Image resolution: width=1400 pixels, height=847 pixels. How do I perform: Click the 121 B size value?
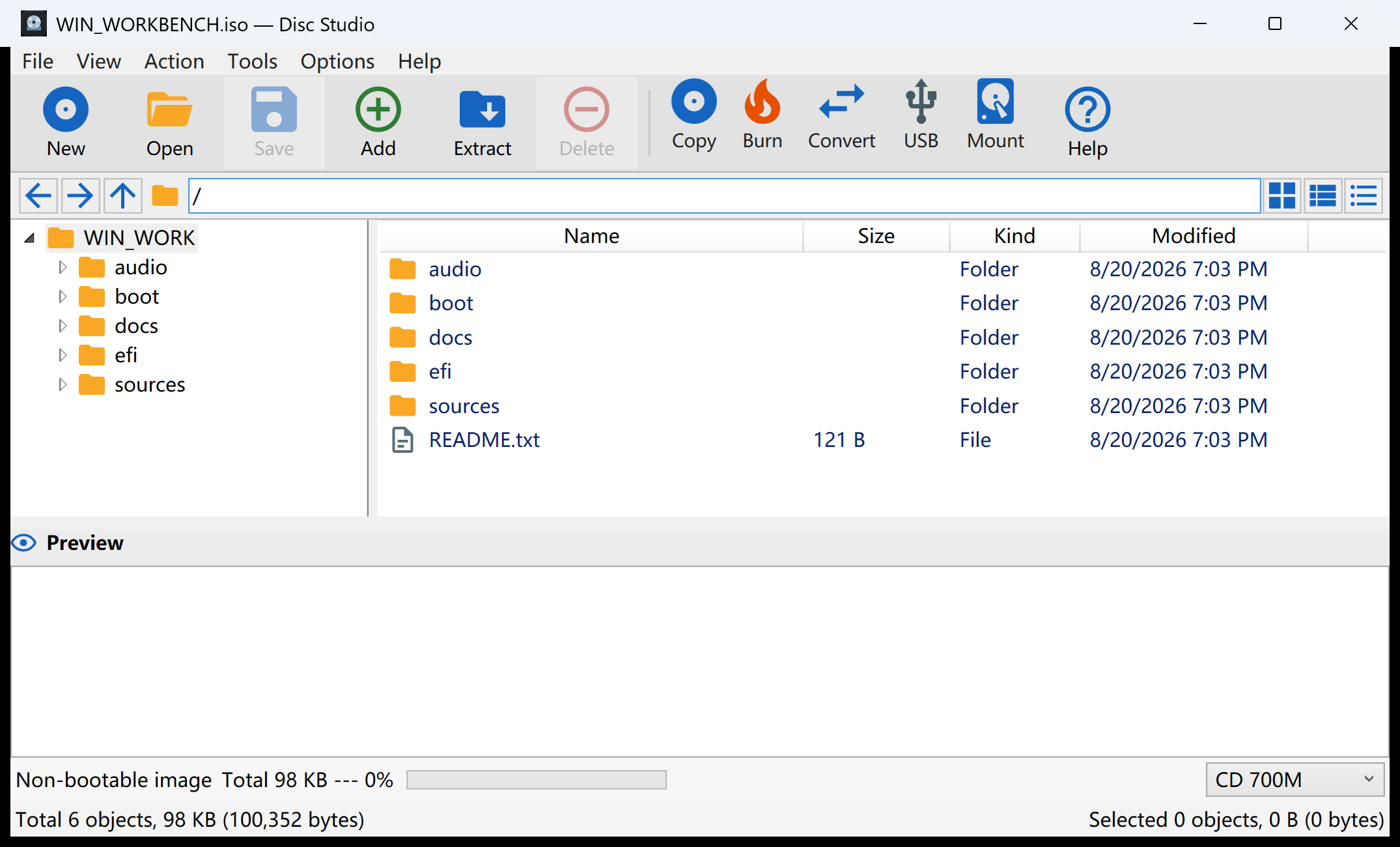[839, 440]
